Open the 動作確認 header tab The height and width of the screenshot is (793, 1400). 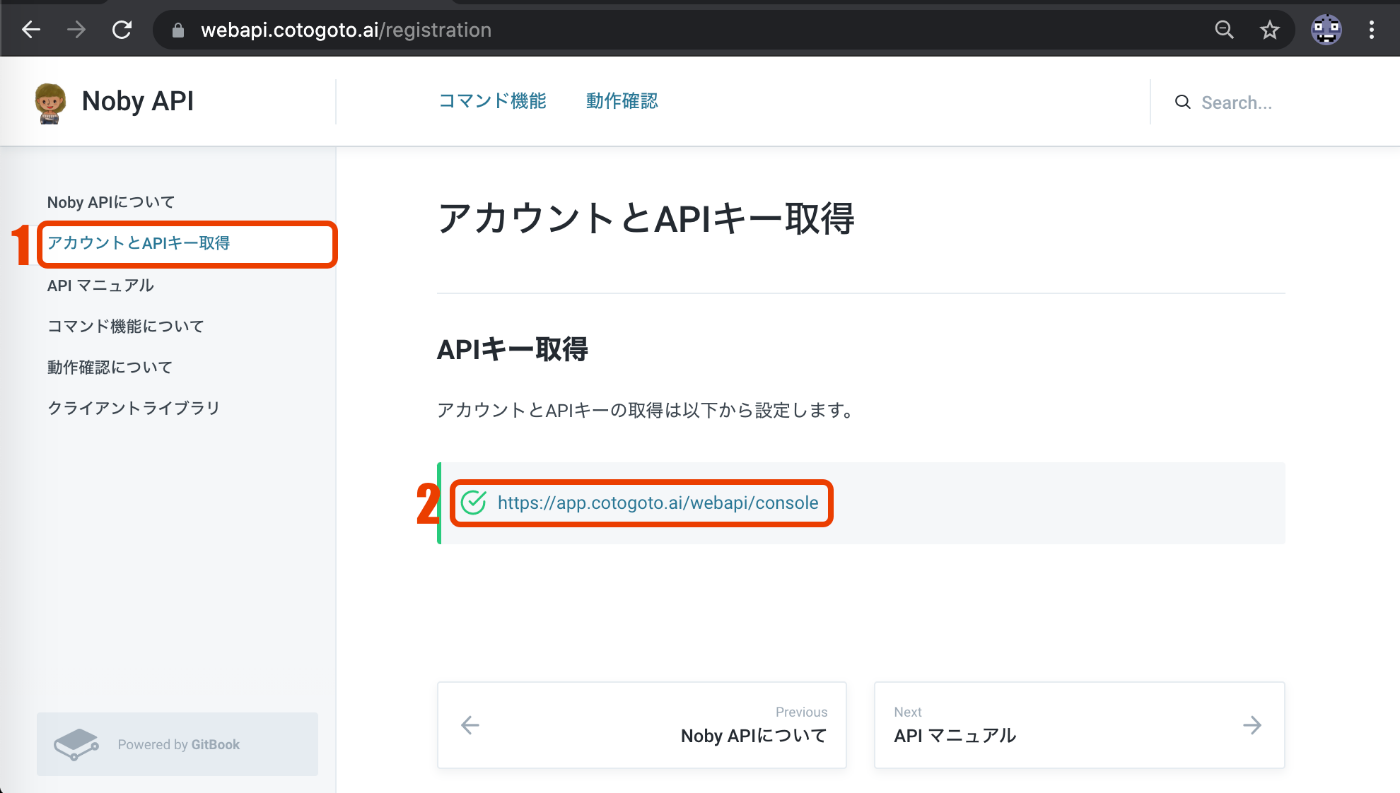622,101
